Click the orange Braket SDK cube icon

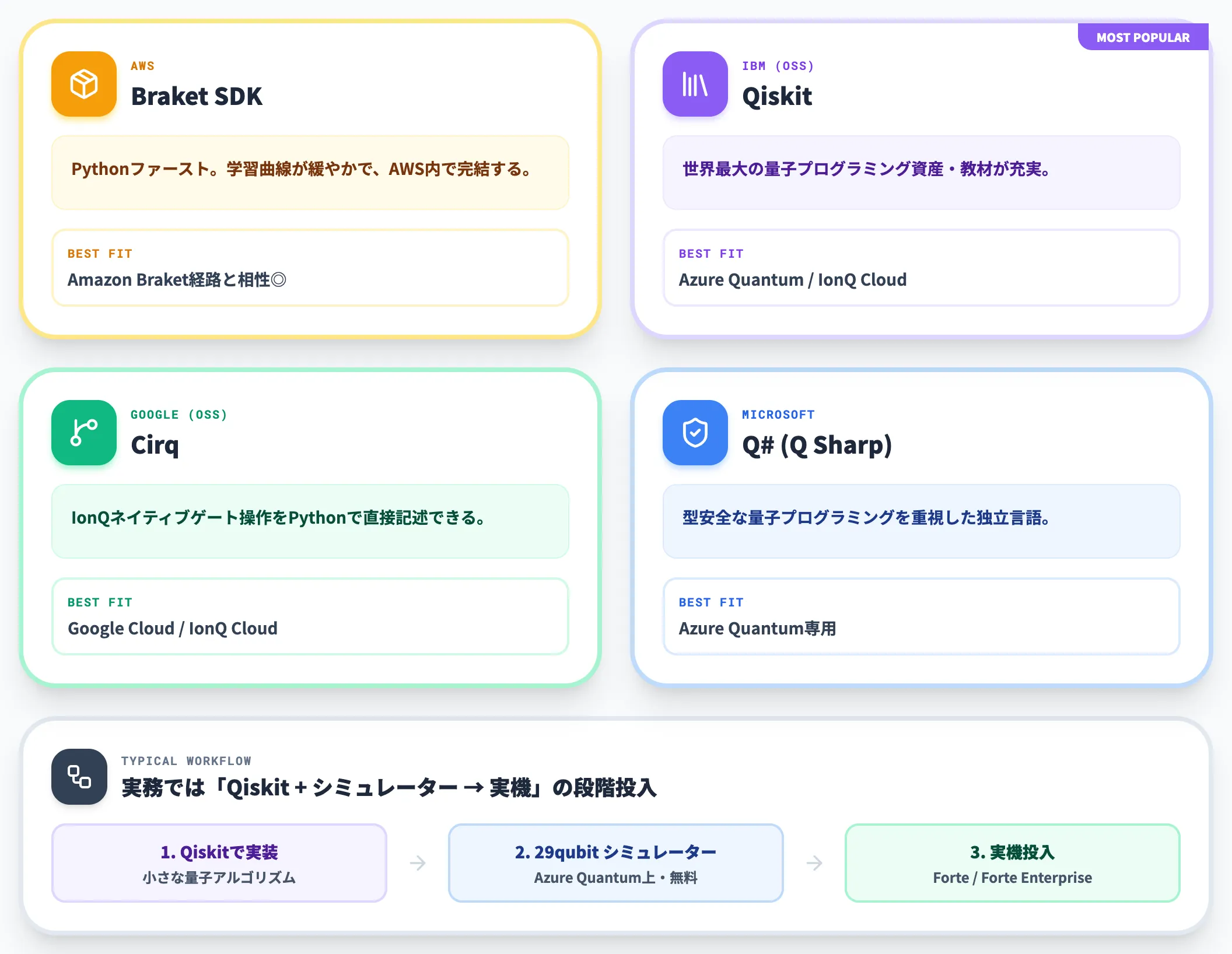pyautogui.click(x=84, y=84)
